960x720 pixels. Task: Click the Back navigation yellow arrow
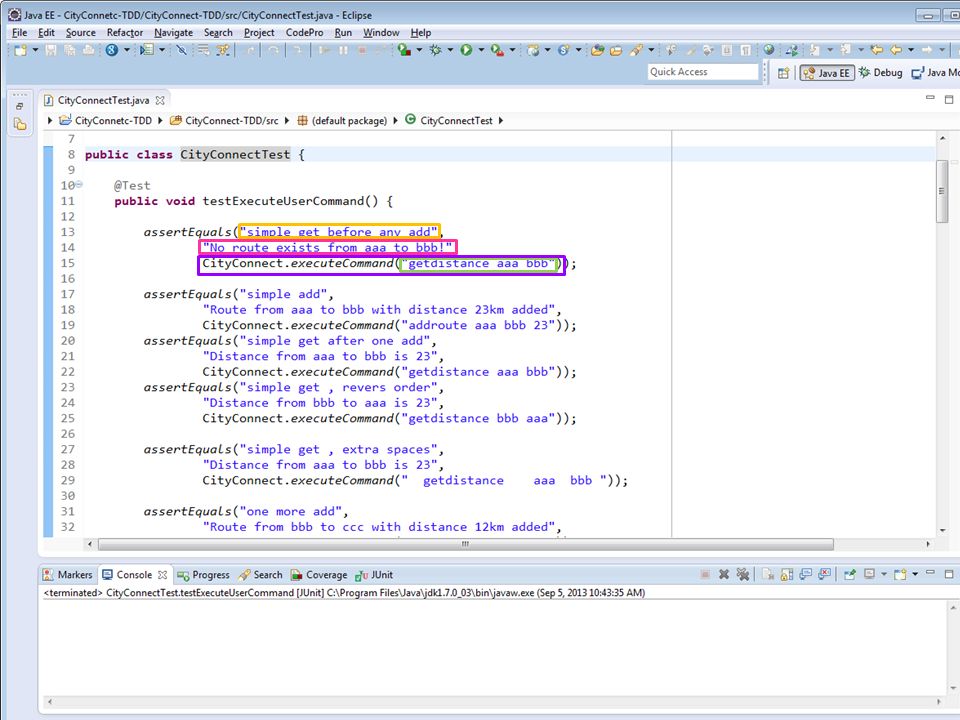(x=896, y=50)
